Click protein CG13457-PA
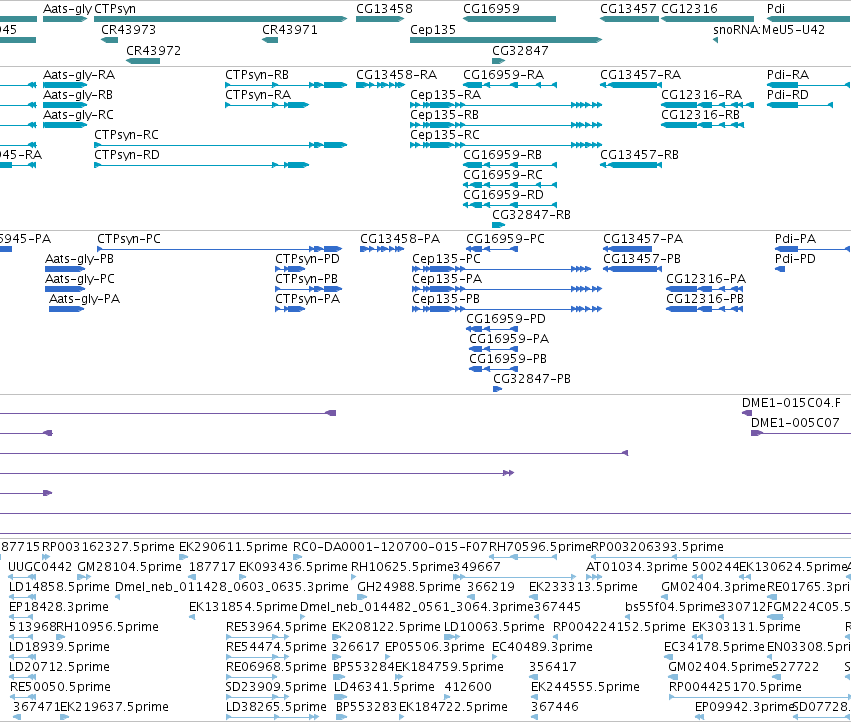Image resolution: width=851 pixels, height=722 pixels. [627, 249]
